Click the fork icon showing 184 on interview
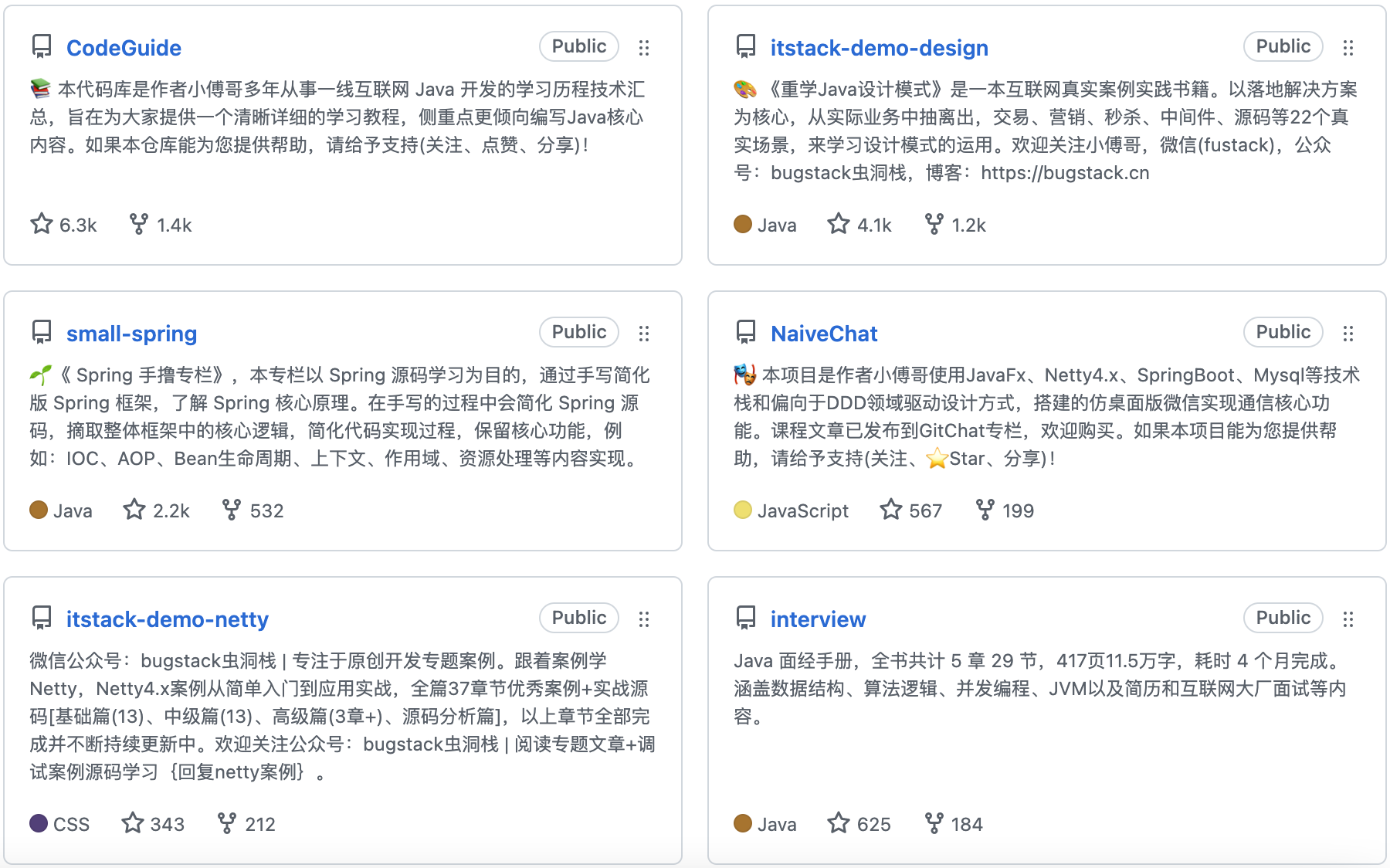The height and width of the screenshot is (868, 1390). click(936, 823)
